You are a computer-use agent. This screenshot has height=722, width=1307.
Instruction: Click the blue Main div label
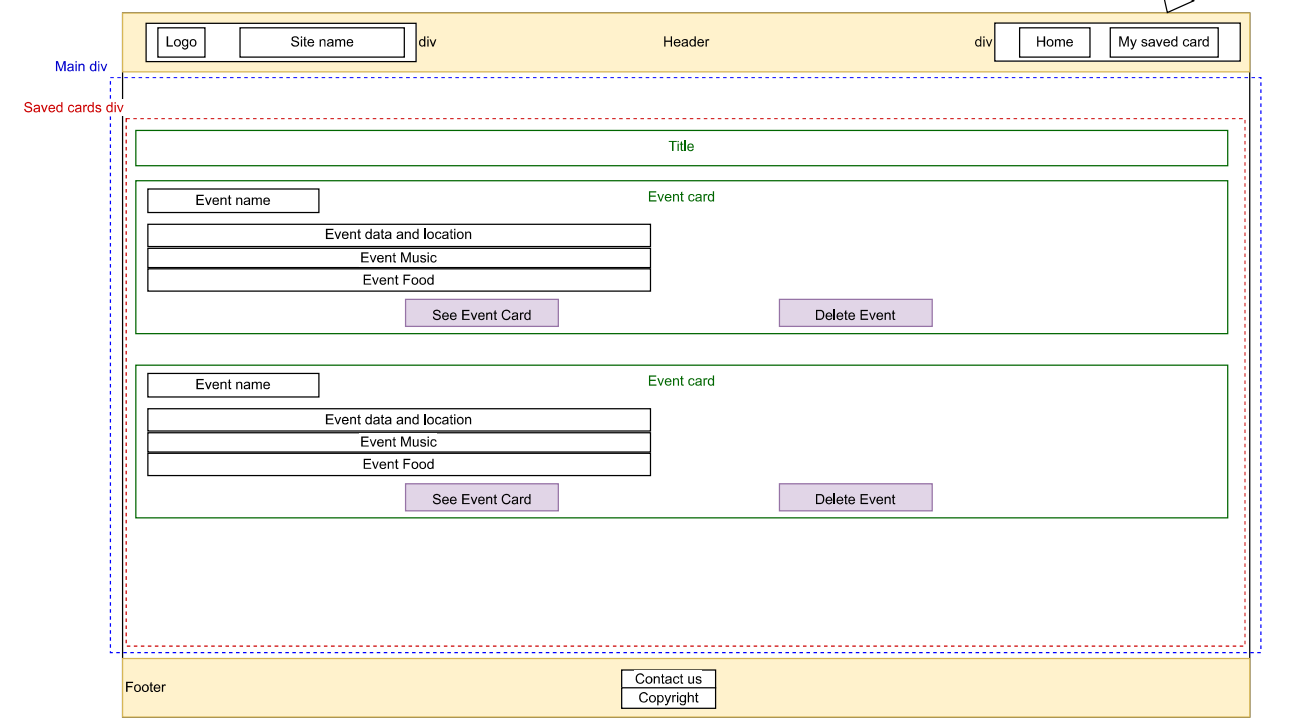(x=81, y=66)
